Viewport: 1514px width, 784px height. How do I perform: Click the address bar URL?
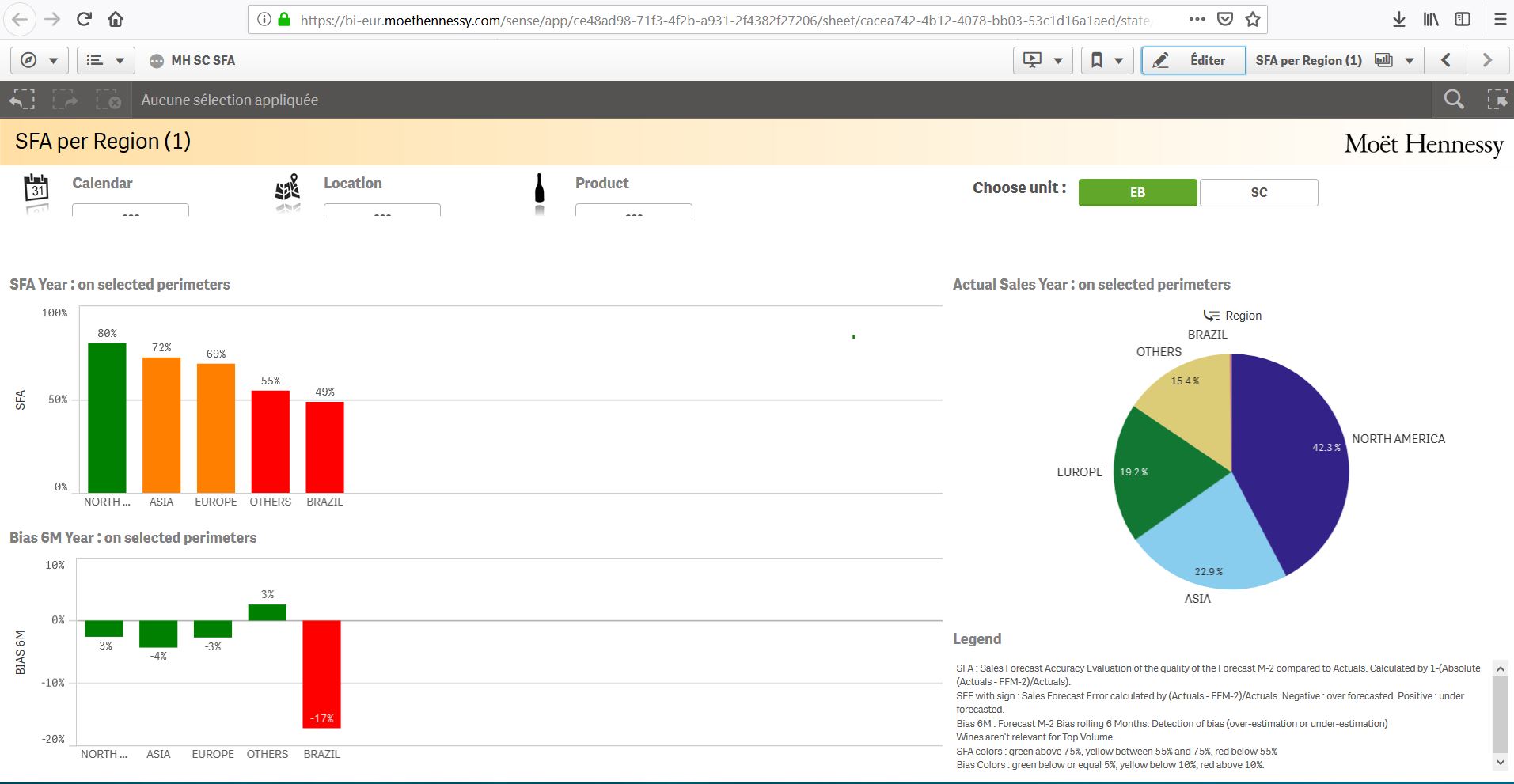(724, 20)
